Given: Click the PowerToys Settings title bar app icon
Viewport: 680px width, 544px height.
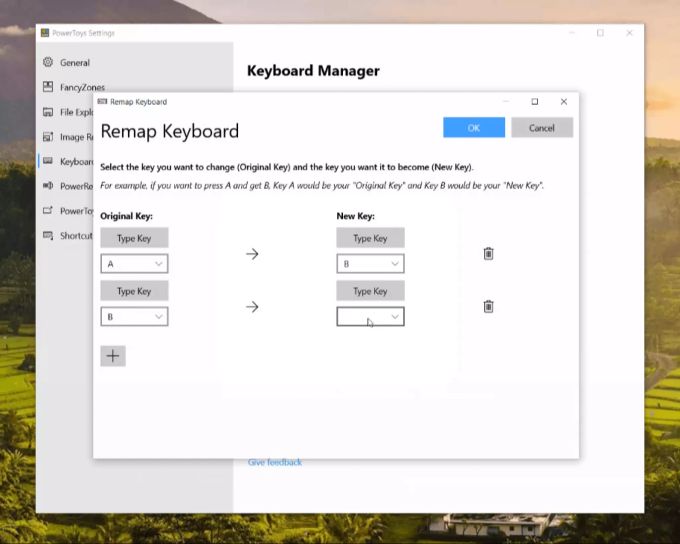Looking at the screenshot, I should [45, 33].
